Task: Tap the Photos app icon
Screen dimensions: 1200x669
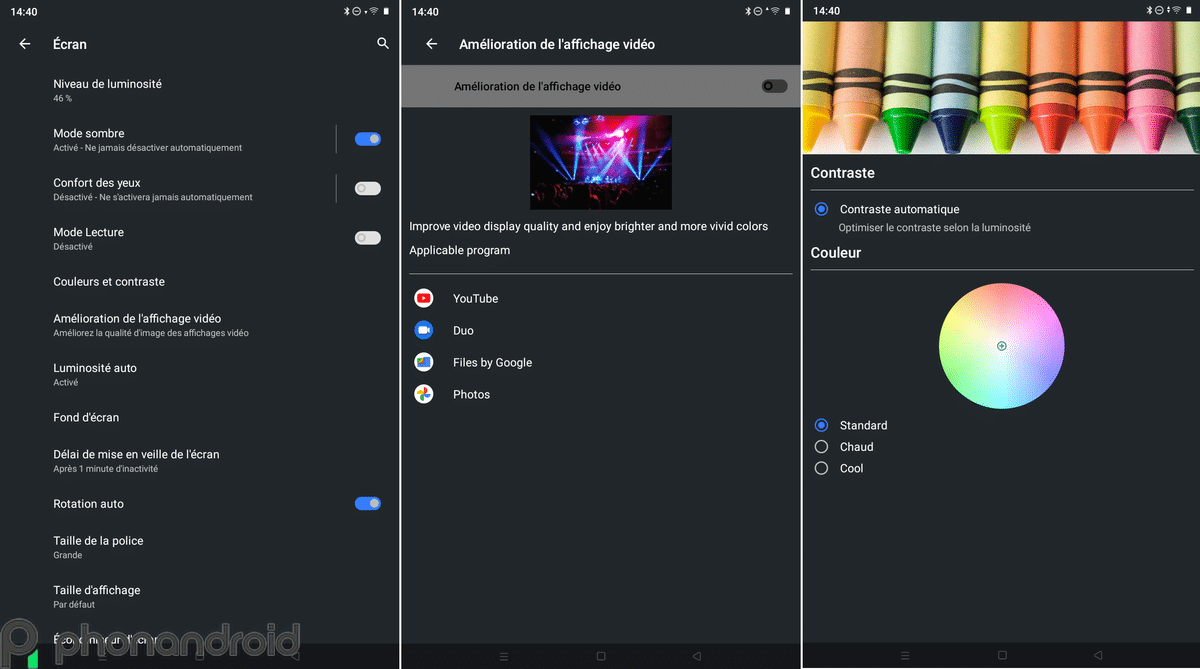Action: point(424,394)
